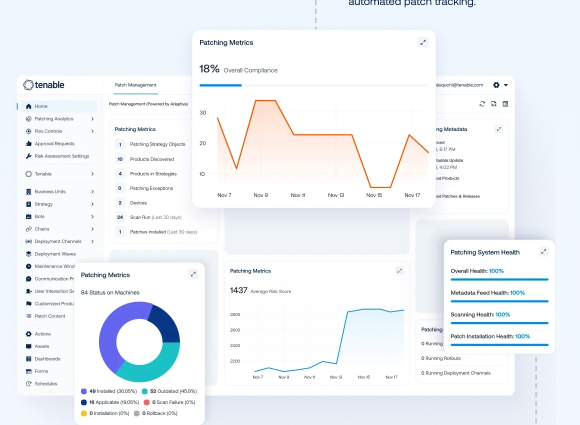Click the Patching Exceptions row
Image resolution: width=580 pixels, height=425 pixels.
144,188
